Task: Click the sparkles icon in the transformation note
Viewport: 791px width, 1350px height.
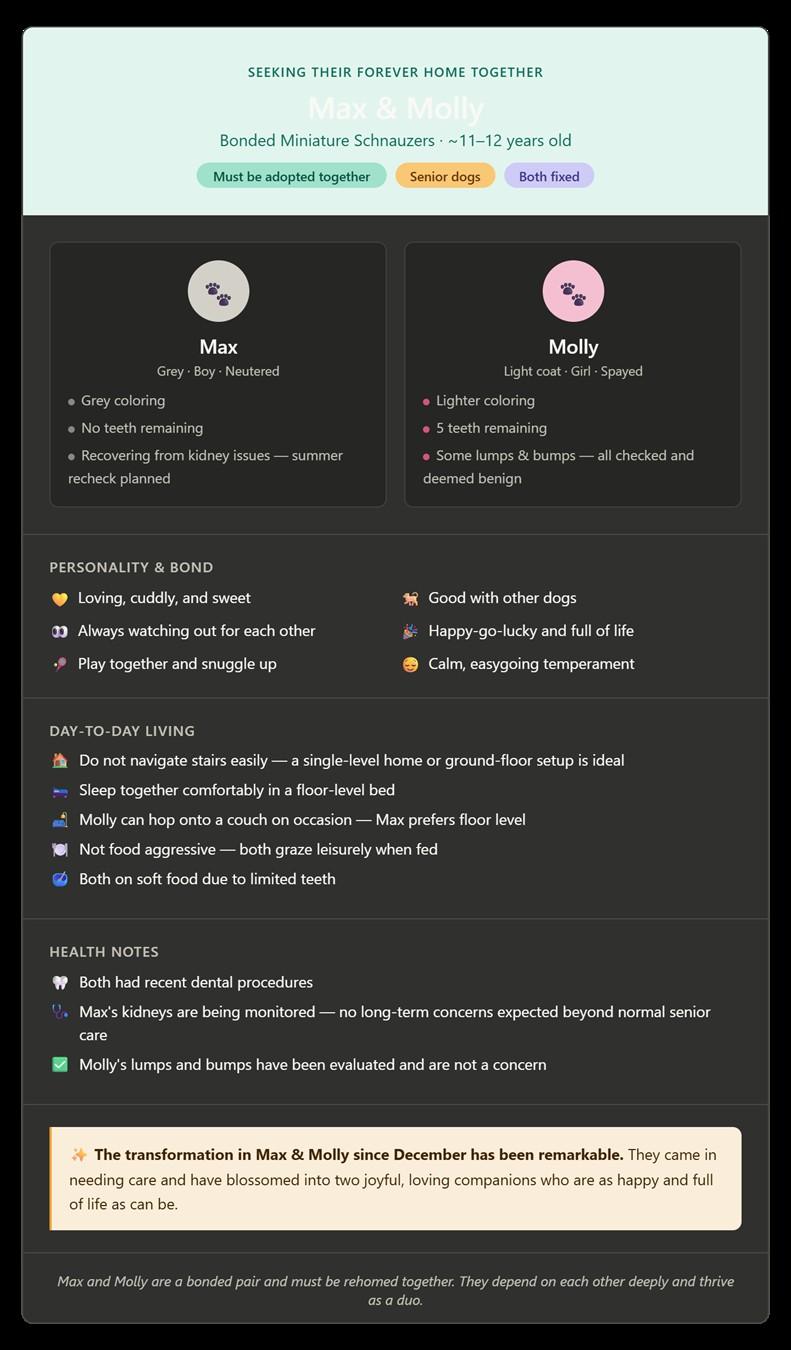Action: 79,1155
